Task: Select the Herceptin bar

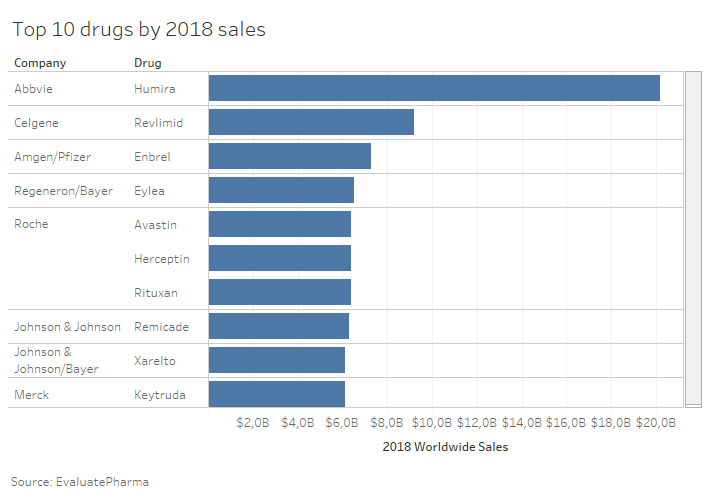Action: click(x=280, y=258)
